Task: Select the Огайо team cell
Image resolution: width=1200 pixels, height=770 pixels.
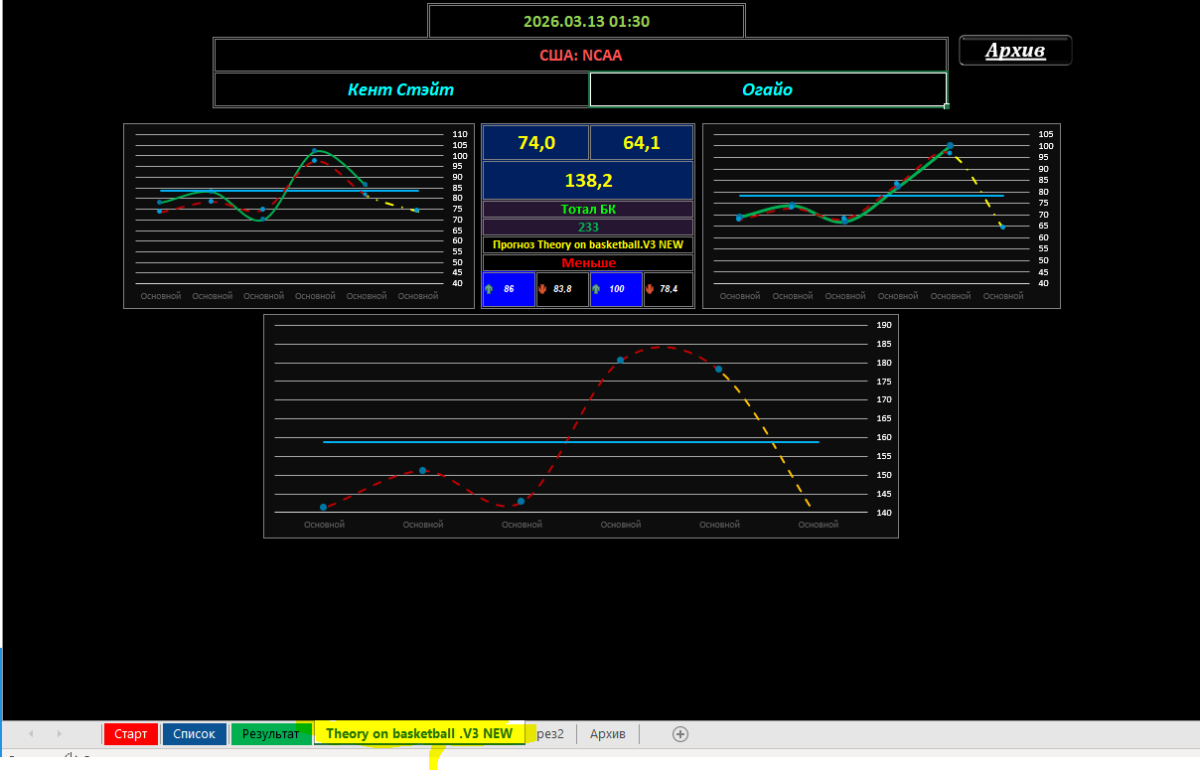Action: [767, 89]
